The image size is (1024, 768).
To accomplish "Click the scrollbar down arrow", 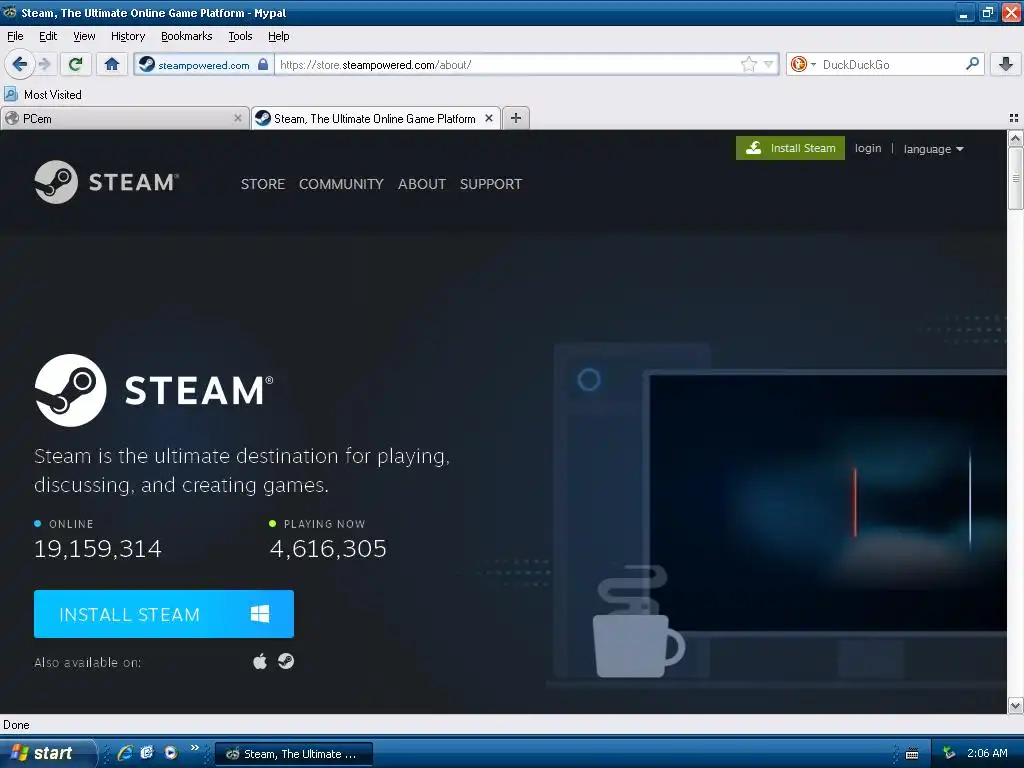I will [x=1015, y=705].
